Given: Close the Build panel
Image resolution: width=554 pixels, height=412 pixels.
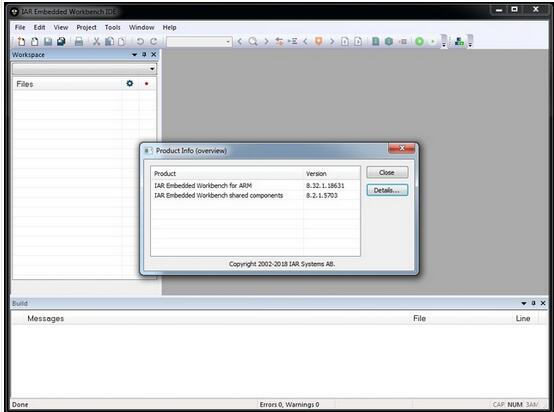Looking at the screenshot, I should click(543, 303).
